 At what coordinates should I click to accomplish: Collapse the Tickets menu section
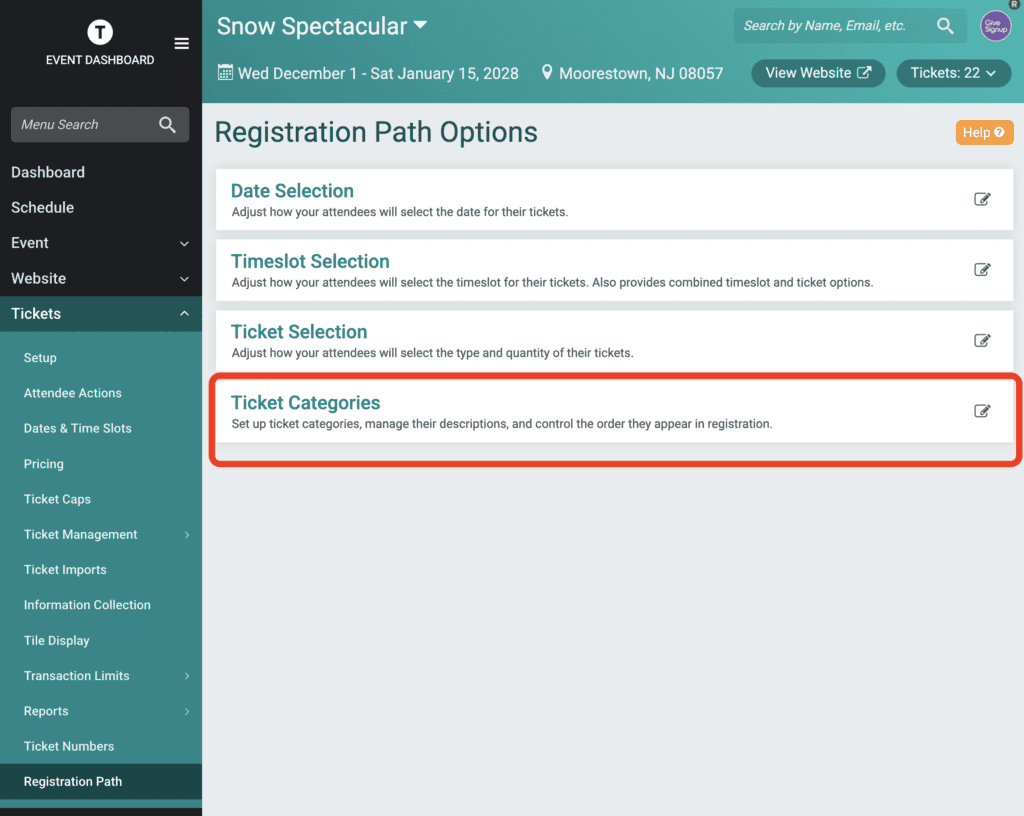pos(101,313)
